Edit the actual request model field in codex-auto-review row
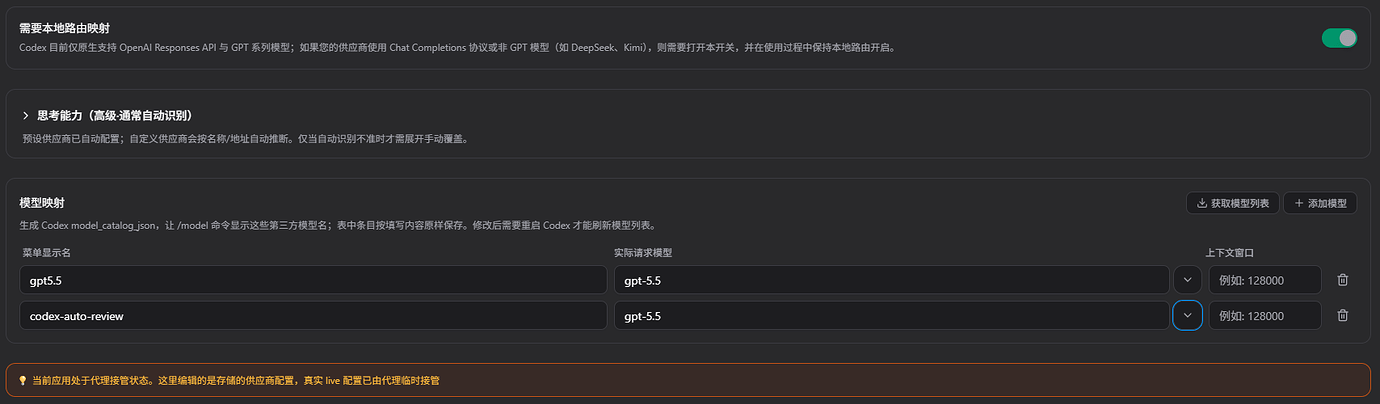This screenshot has width=1380, height=404. click(891, 316)
